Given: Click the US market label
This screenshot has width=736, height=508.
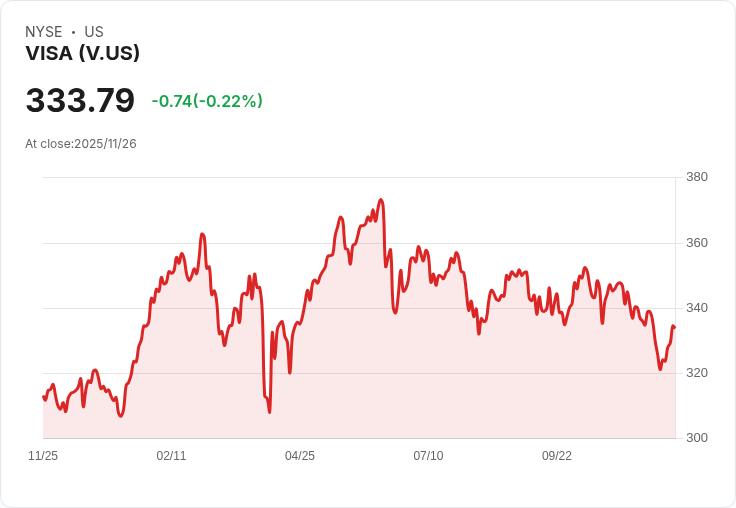Looking at the screenshot, I should pyautogui.click(x=94, y=32).
